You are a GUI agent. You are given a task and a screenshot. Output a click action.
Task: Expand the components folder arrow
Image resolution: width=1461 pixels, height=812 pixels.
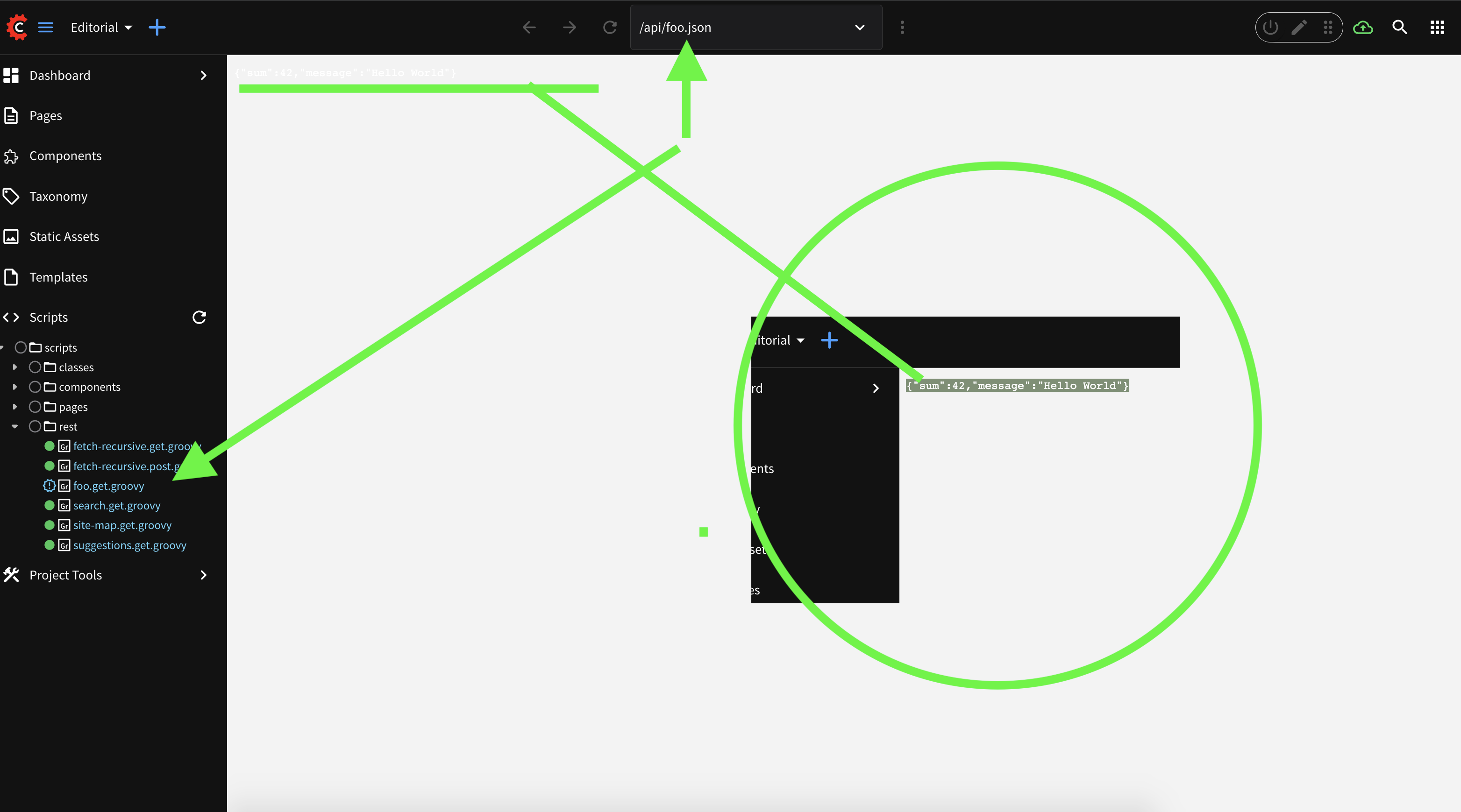(15, 387)
